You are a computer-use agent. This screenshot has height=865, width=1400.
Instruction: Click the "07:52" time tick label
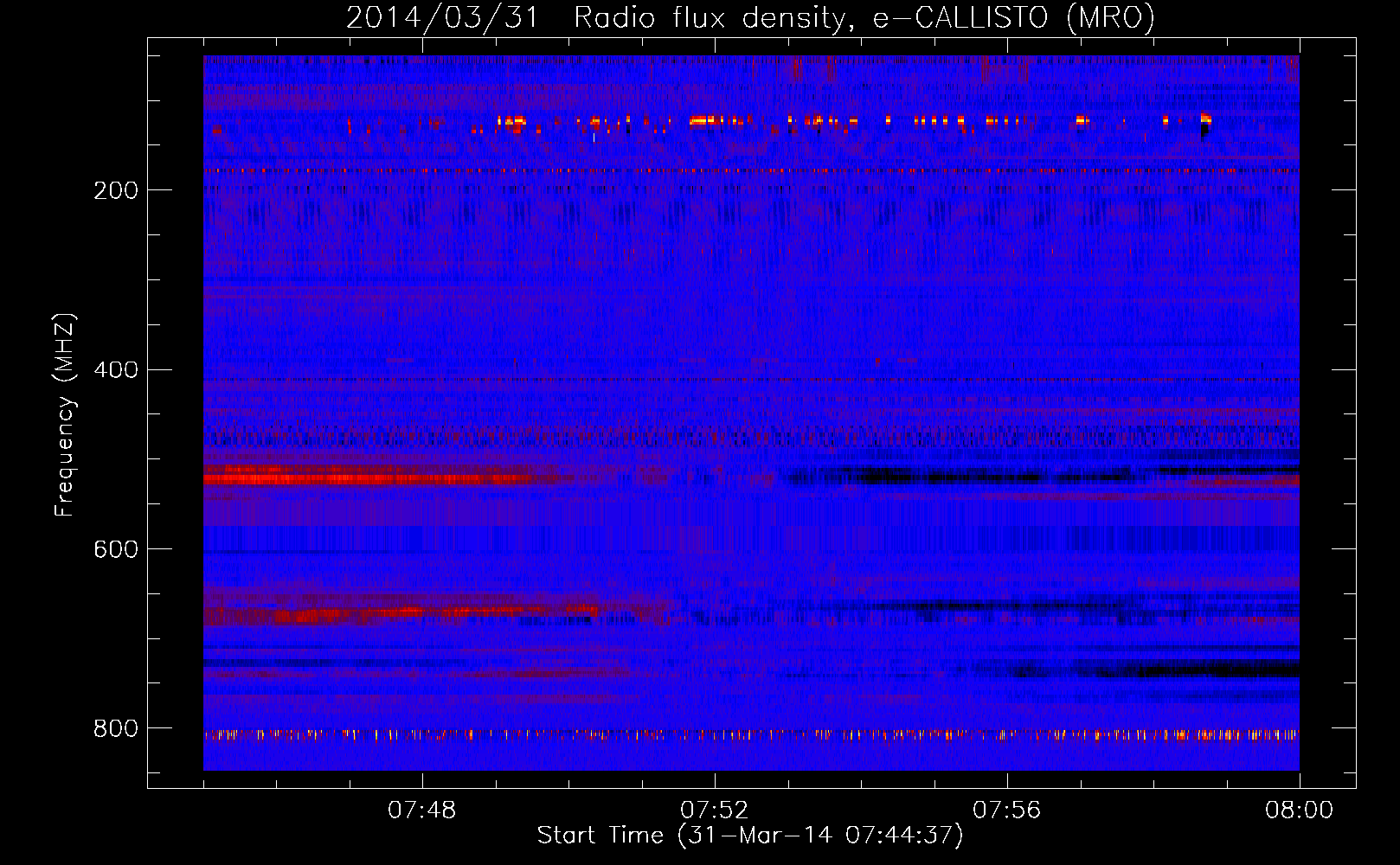click(x=715, y=811)
